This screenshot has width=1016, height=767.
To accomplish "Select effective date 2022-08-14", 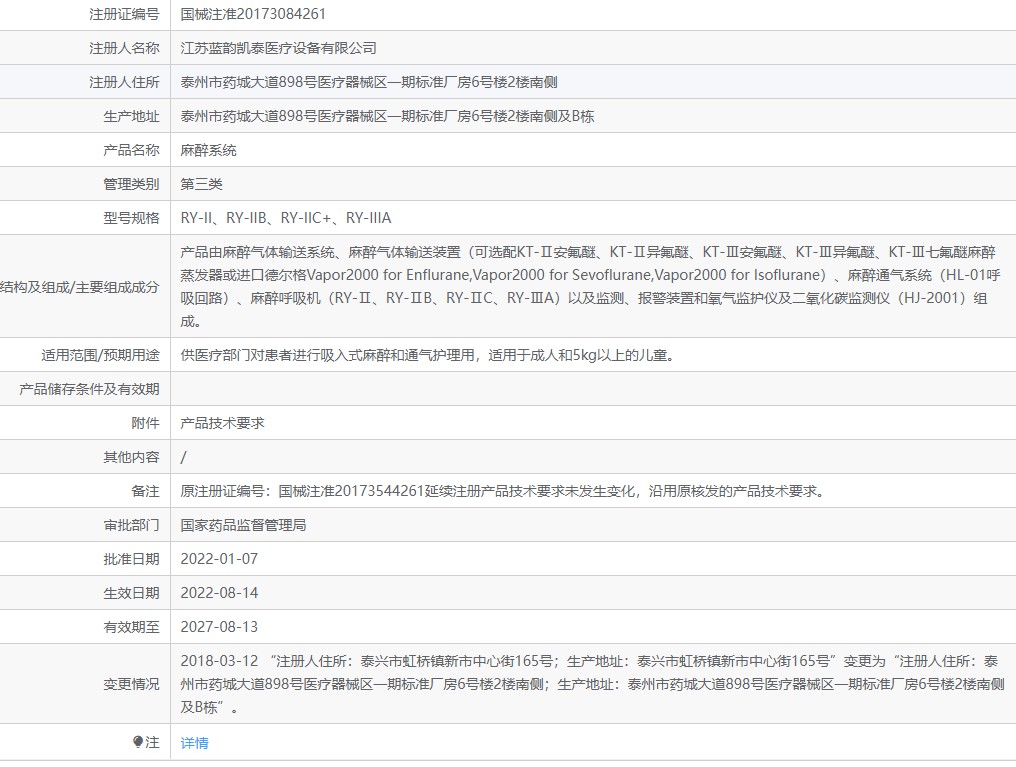I will point(219,593).
